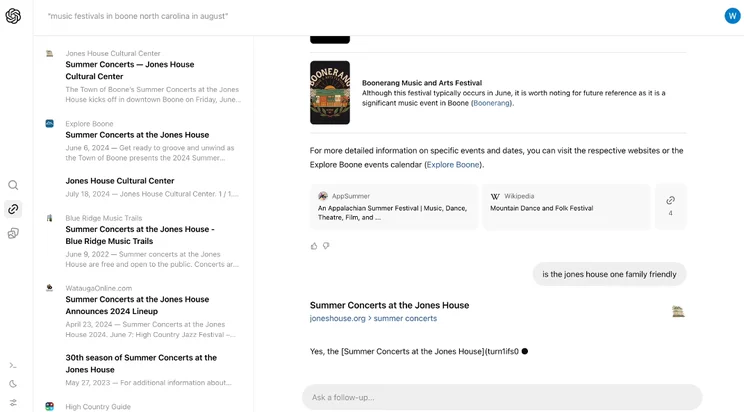Viewport: 744px width, 412px height.
Task: Open the Wikipedia Mountain Dance and Folk Festival card
Action: 566,207
